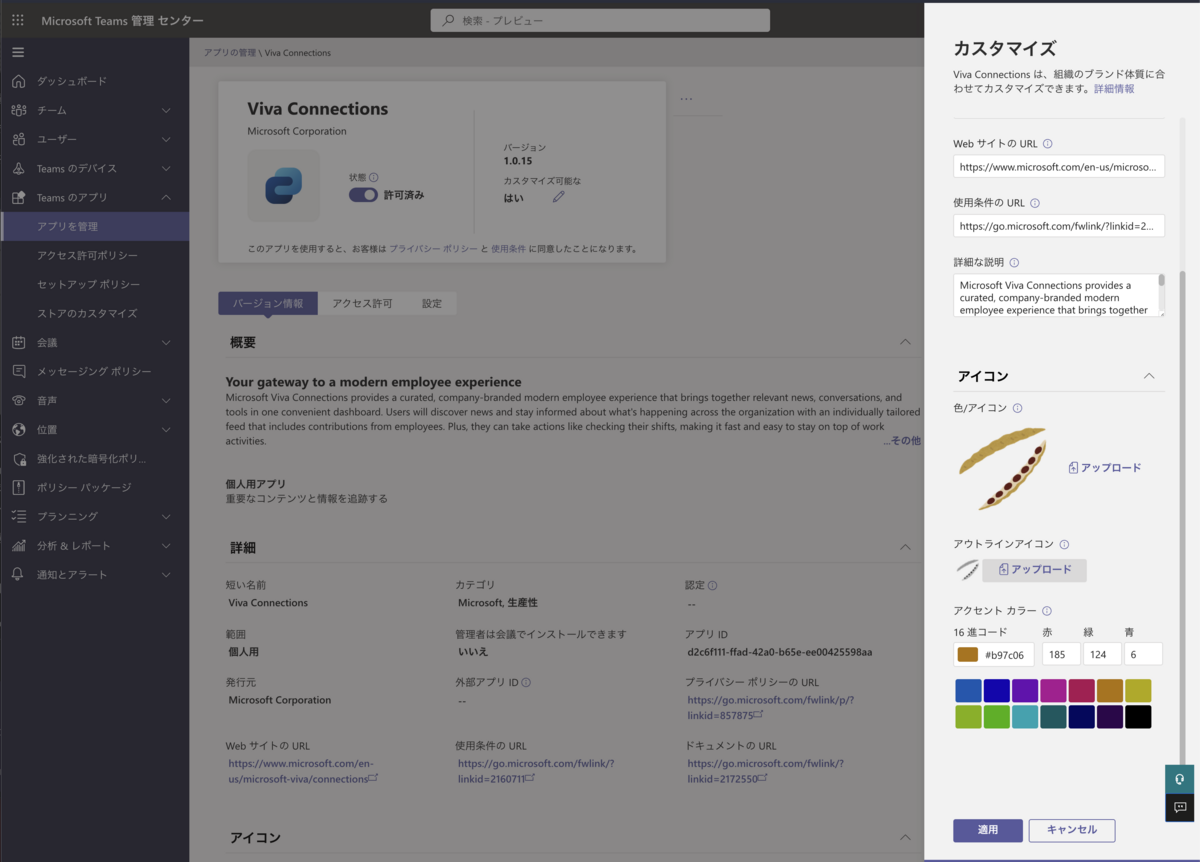Click info icon beside Web サイトの URL field

[x=1047, y=144]
